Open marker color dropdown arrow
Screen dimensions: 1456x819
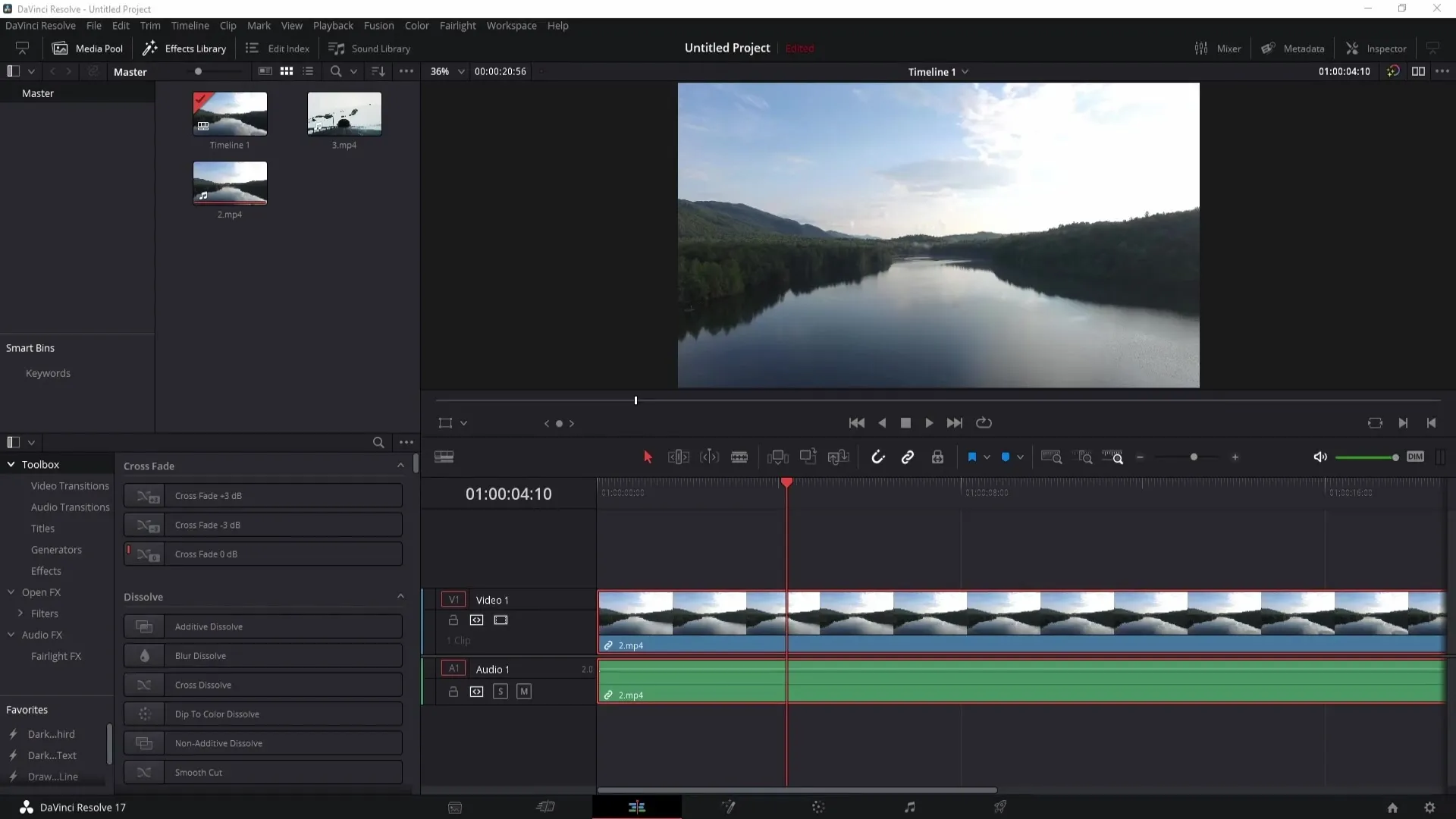click(x=1021, y=457)
